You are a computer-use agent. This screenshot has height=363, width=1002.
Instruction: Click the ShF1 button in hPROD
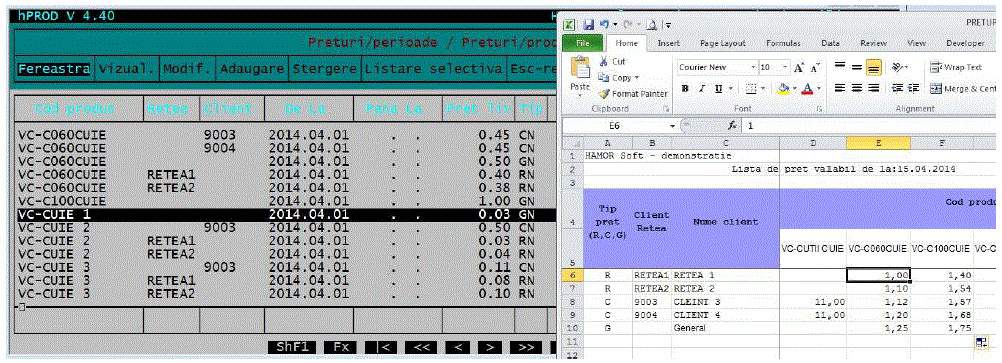[292, 347]
